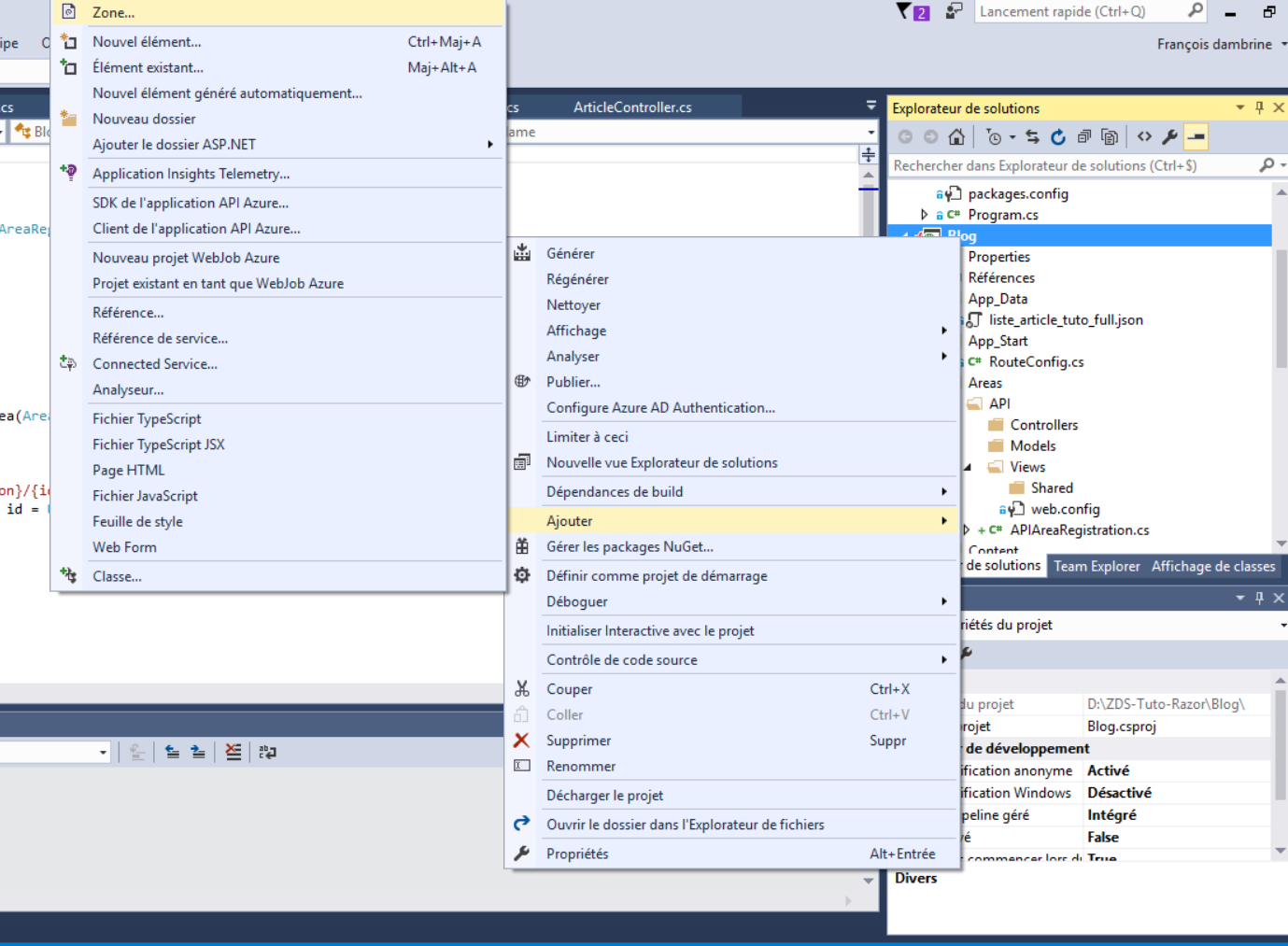Click in the Quick Launch search field
Screen dimensions: 1288x946
point(1080,11)
